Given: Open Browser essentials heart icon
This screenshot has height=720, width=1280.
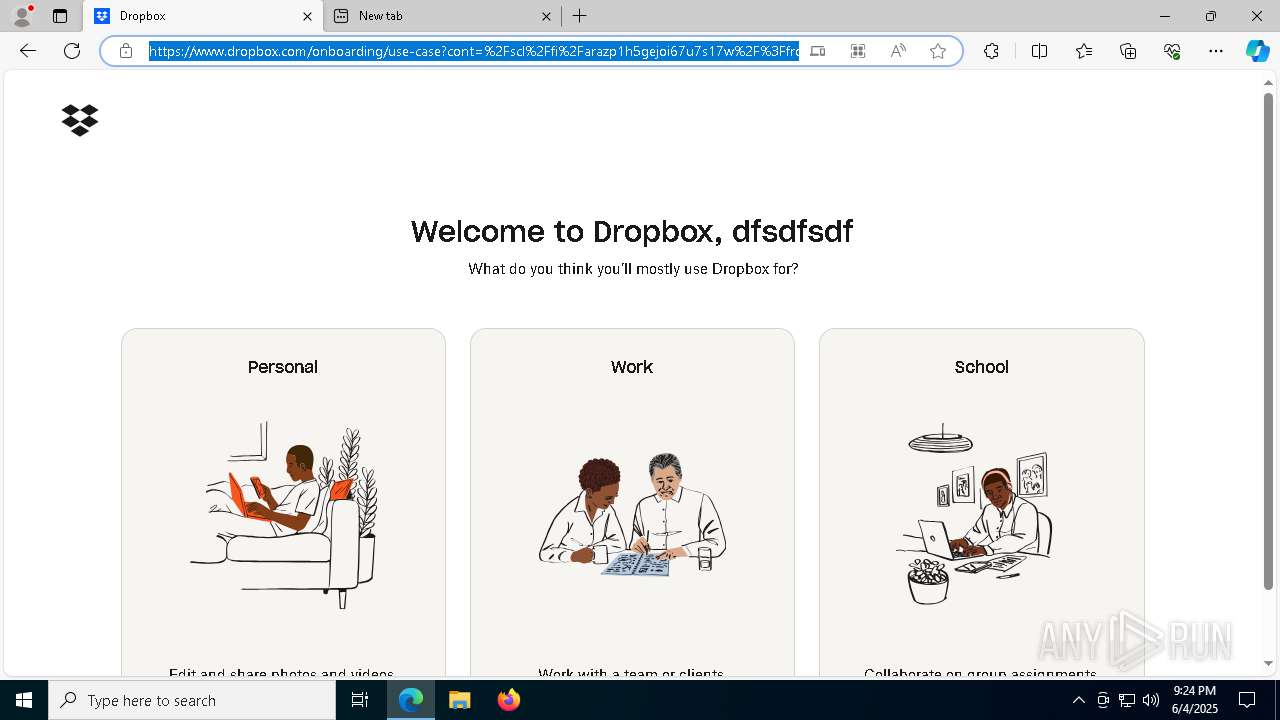Looking at the screenshot, I should [1172, 51].
